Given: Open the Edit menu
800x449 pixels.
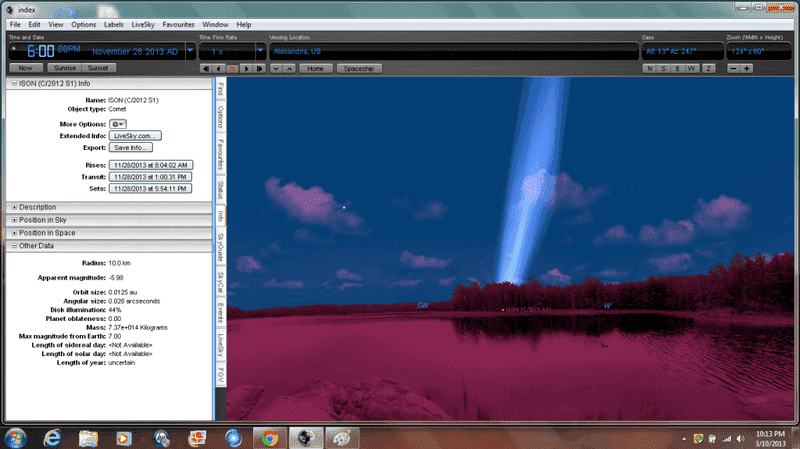Looking at the screenshot, I should [34, 24].
